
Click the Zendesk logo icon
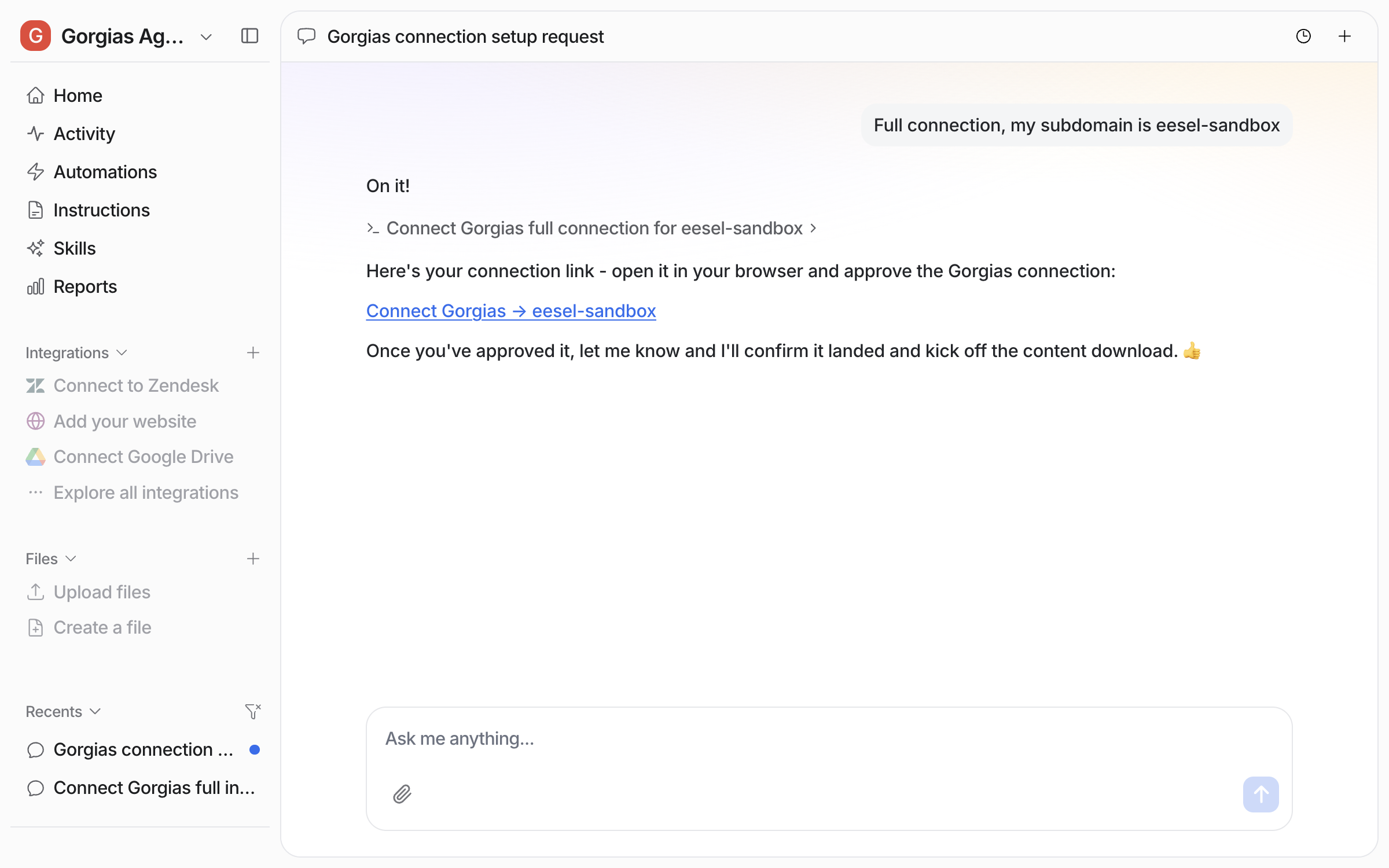click(35, 385)
